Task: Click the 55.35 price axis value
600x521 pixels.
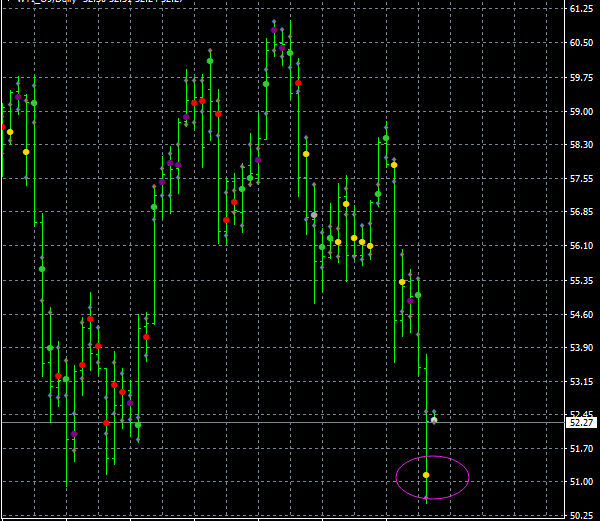Action: pos(581,281)
